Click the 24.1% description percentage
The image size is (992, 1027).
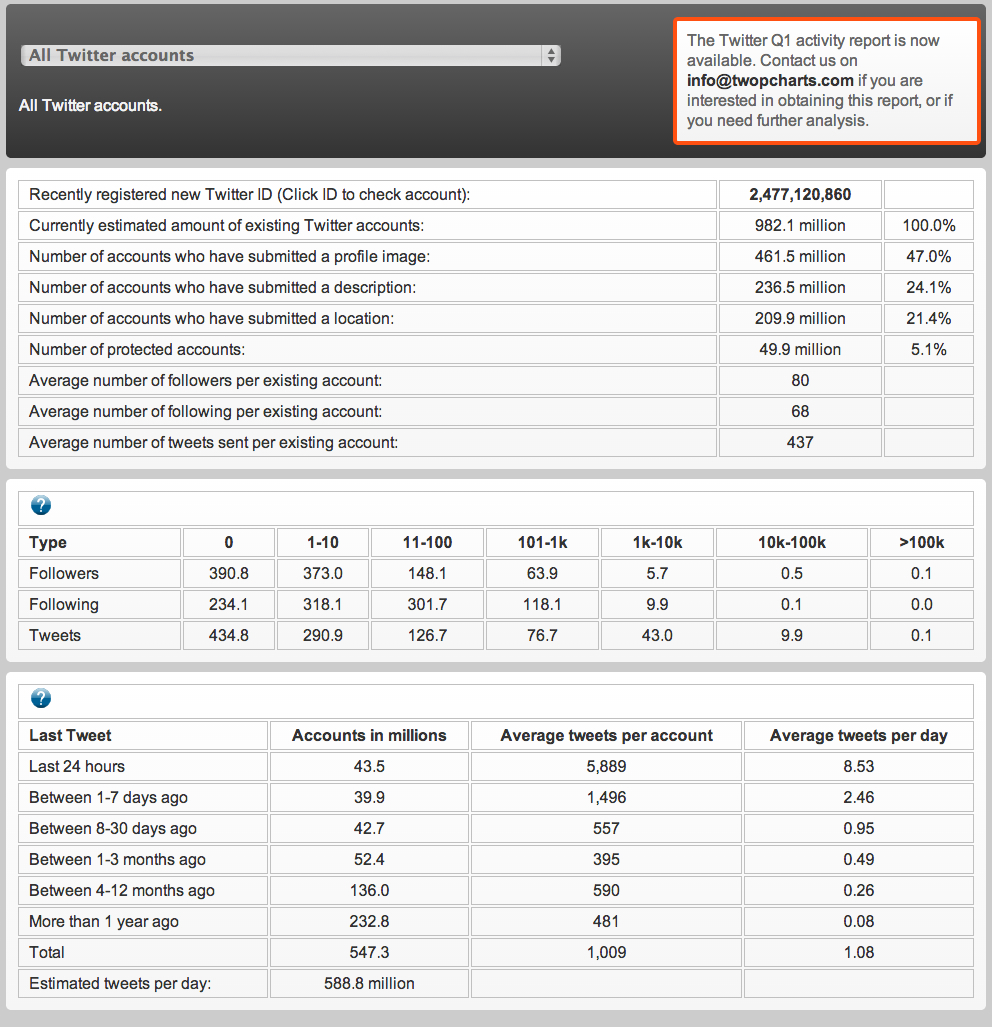click(x=928, y=288)
